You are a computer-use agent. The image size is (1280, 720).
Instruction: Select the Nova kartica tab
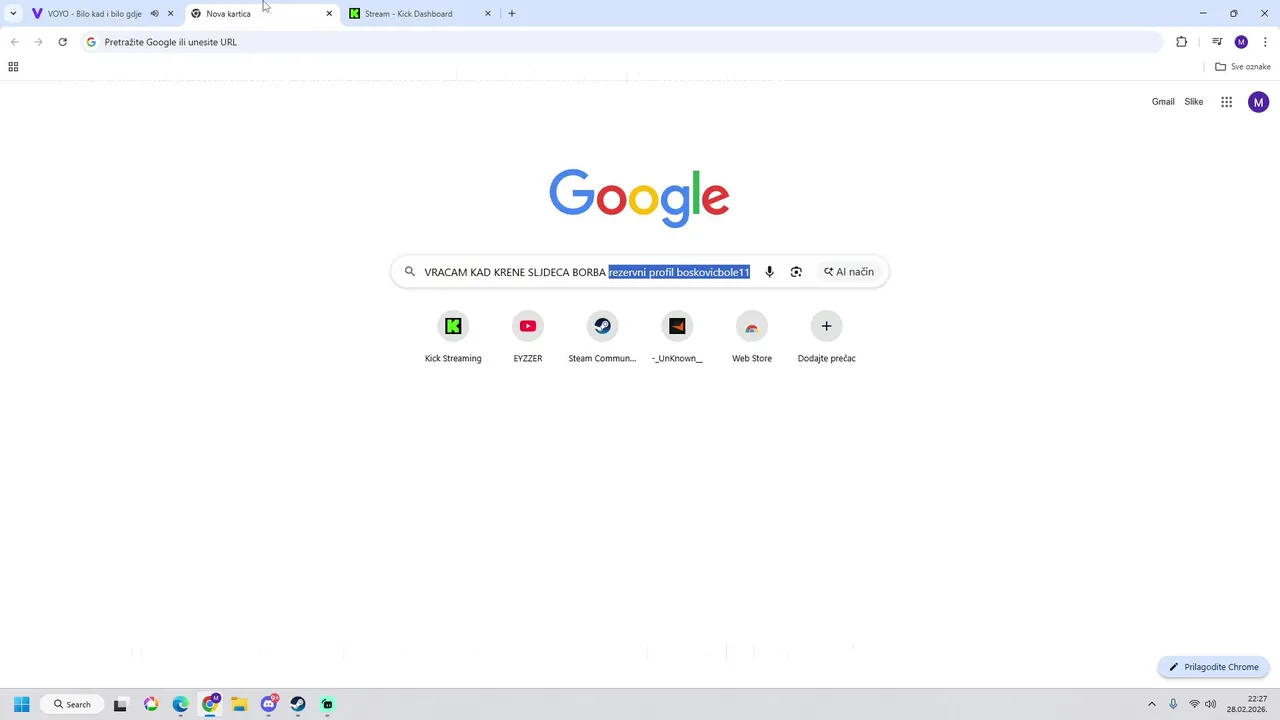(262, 14)
